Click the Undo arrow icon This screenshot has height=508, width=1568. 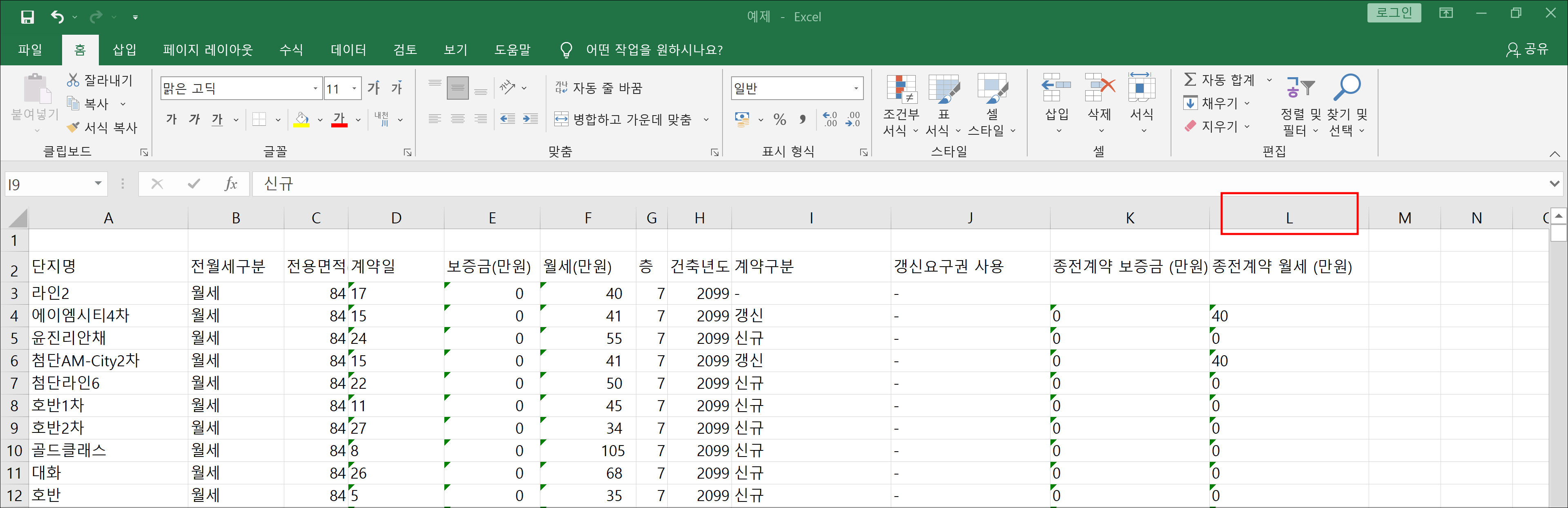57,17
